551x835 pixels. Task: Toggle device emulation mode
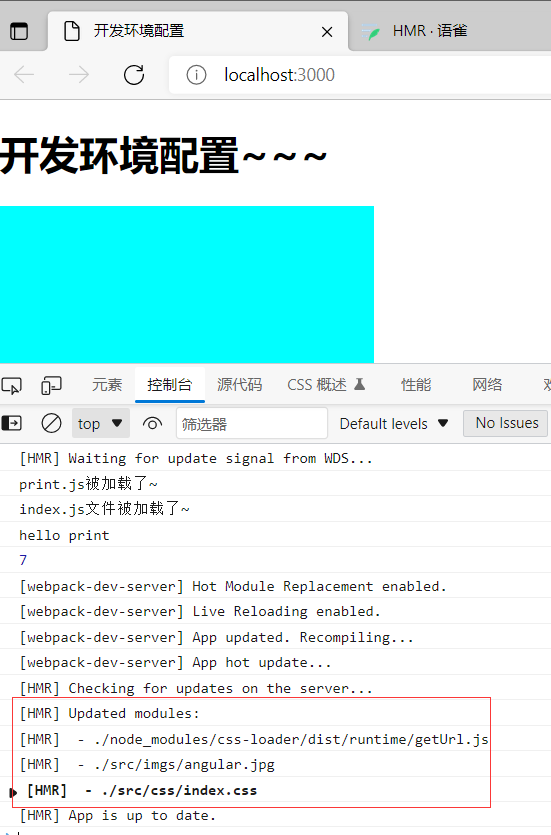click(x=51, y=385)
